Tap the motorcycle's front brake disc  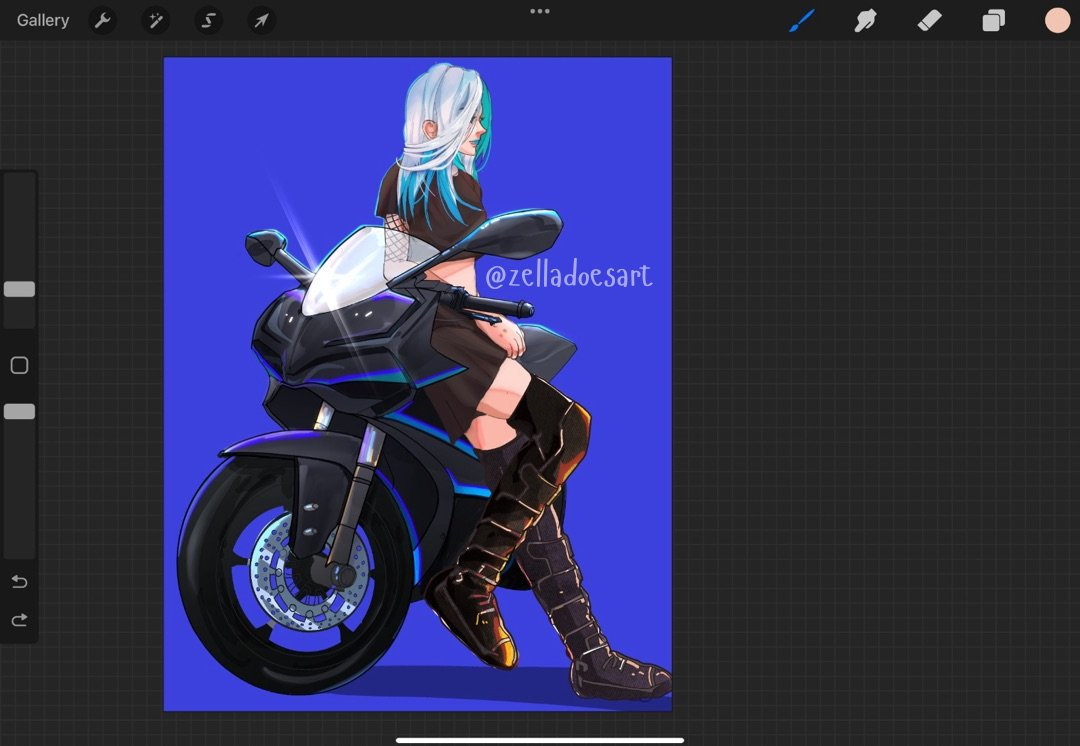[x=292, y=572]
